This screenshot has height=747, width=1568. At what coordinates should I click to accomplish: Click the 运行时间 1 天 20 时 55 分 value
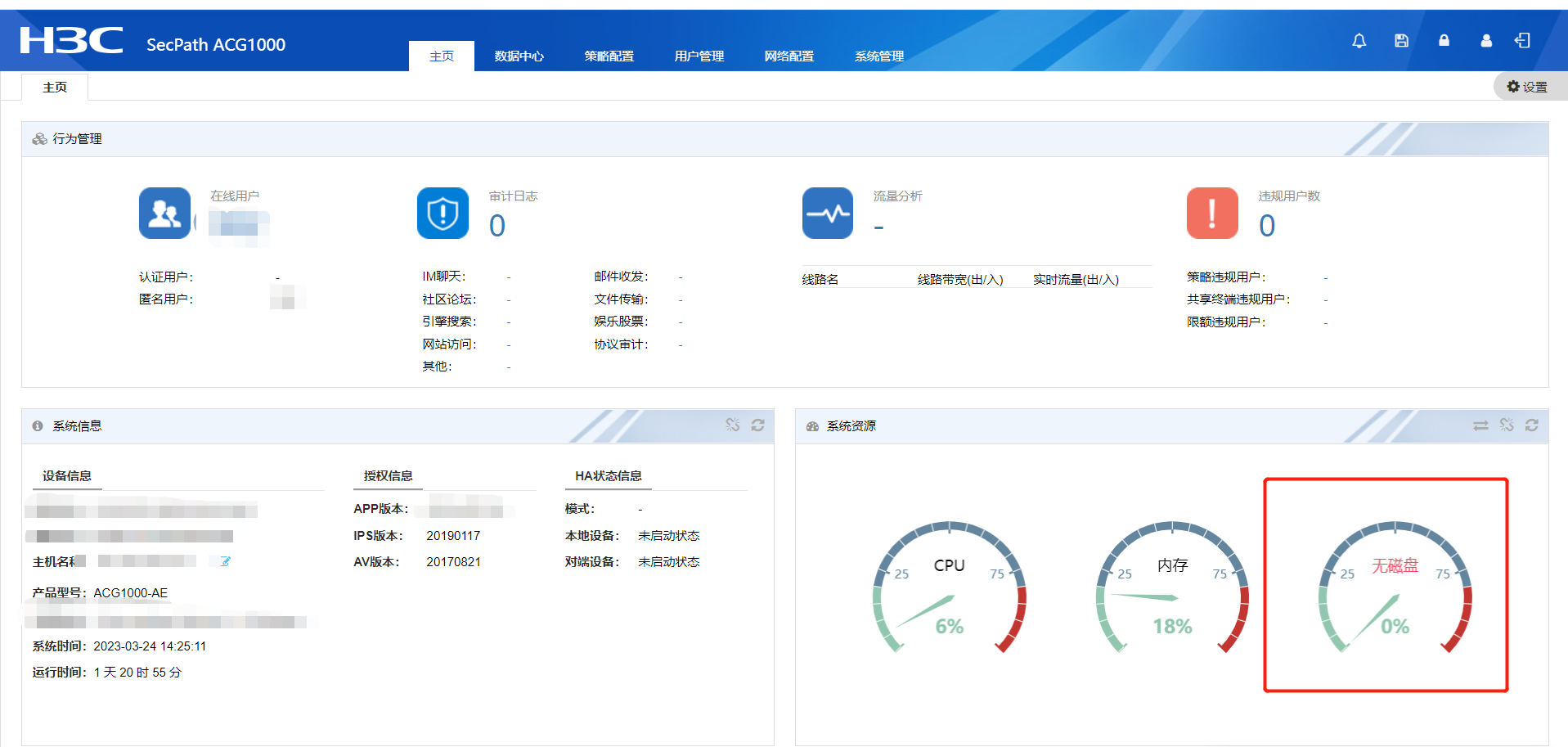click(137, 673)
